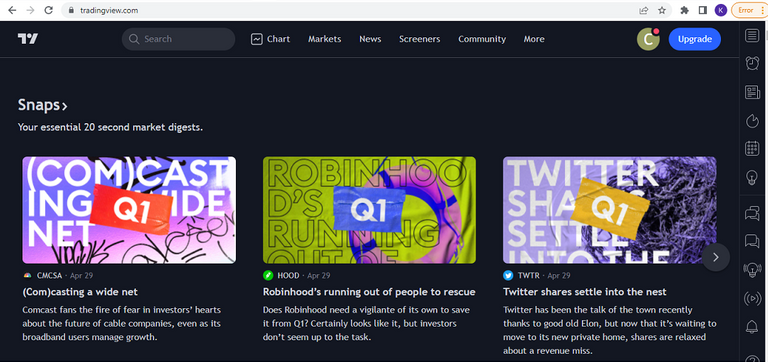This screenshot has width=768, height=362.
Task: Open the Alerts clock icon in sidebar
Action: click(x=752, y=63)
